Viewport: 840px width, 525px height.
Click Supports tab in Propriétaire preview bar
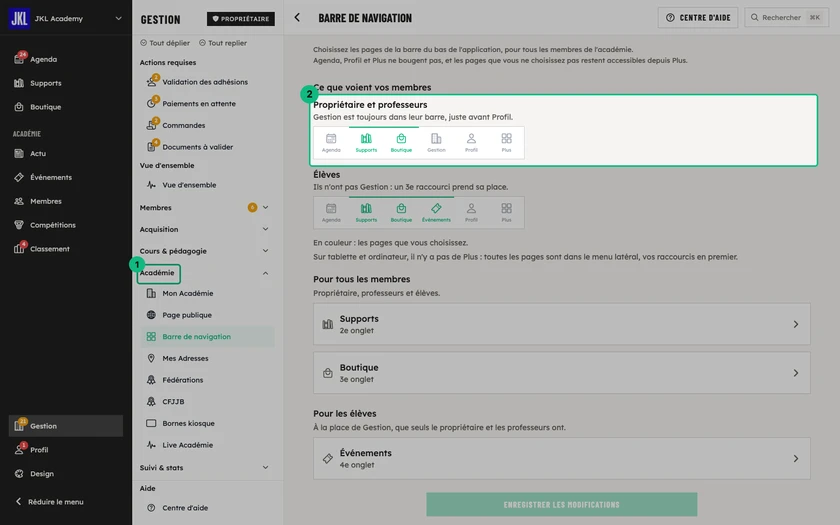point(366,143)
